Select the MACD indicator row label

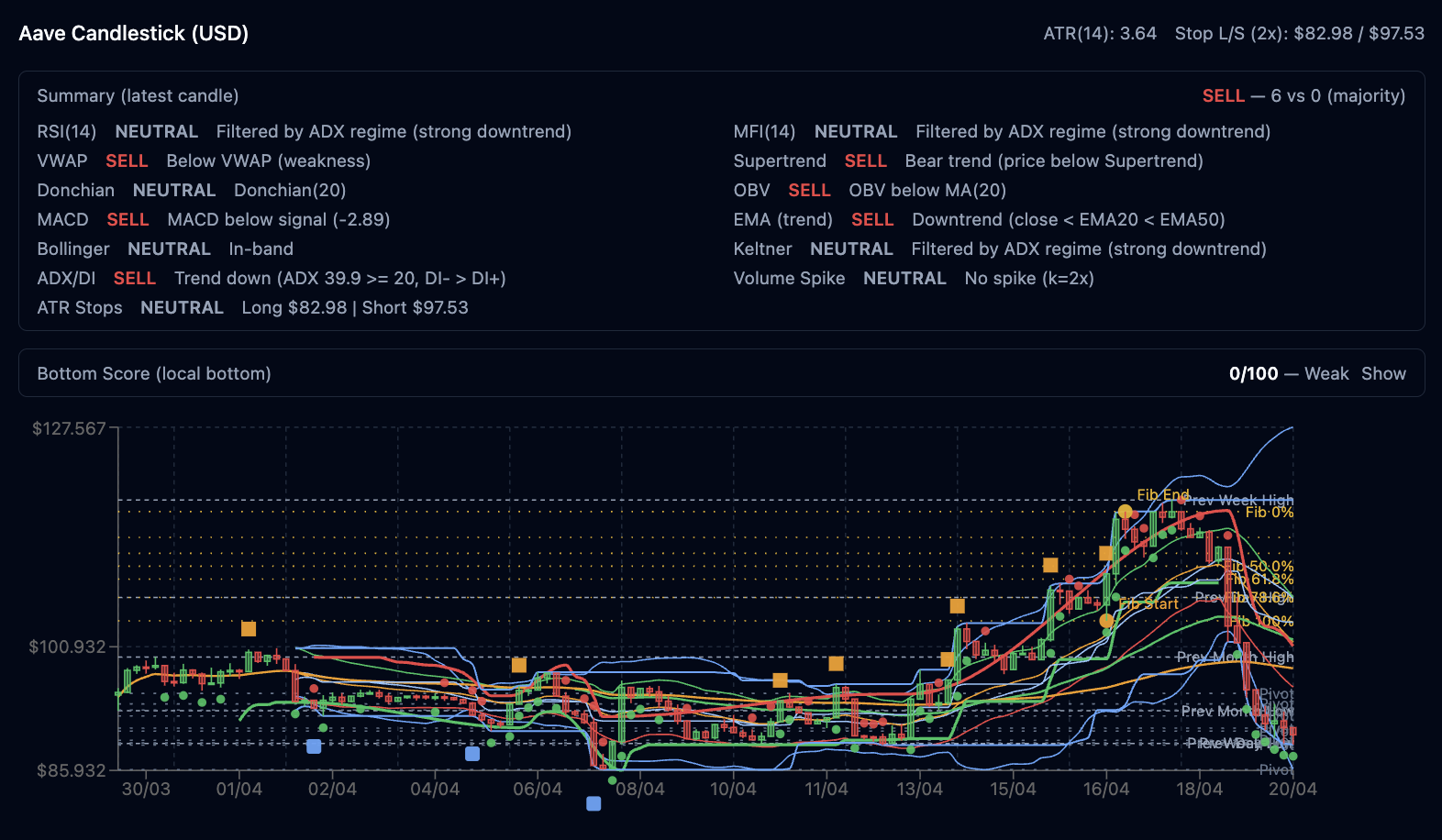click(x=62, y=219)
